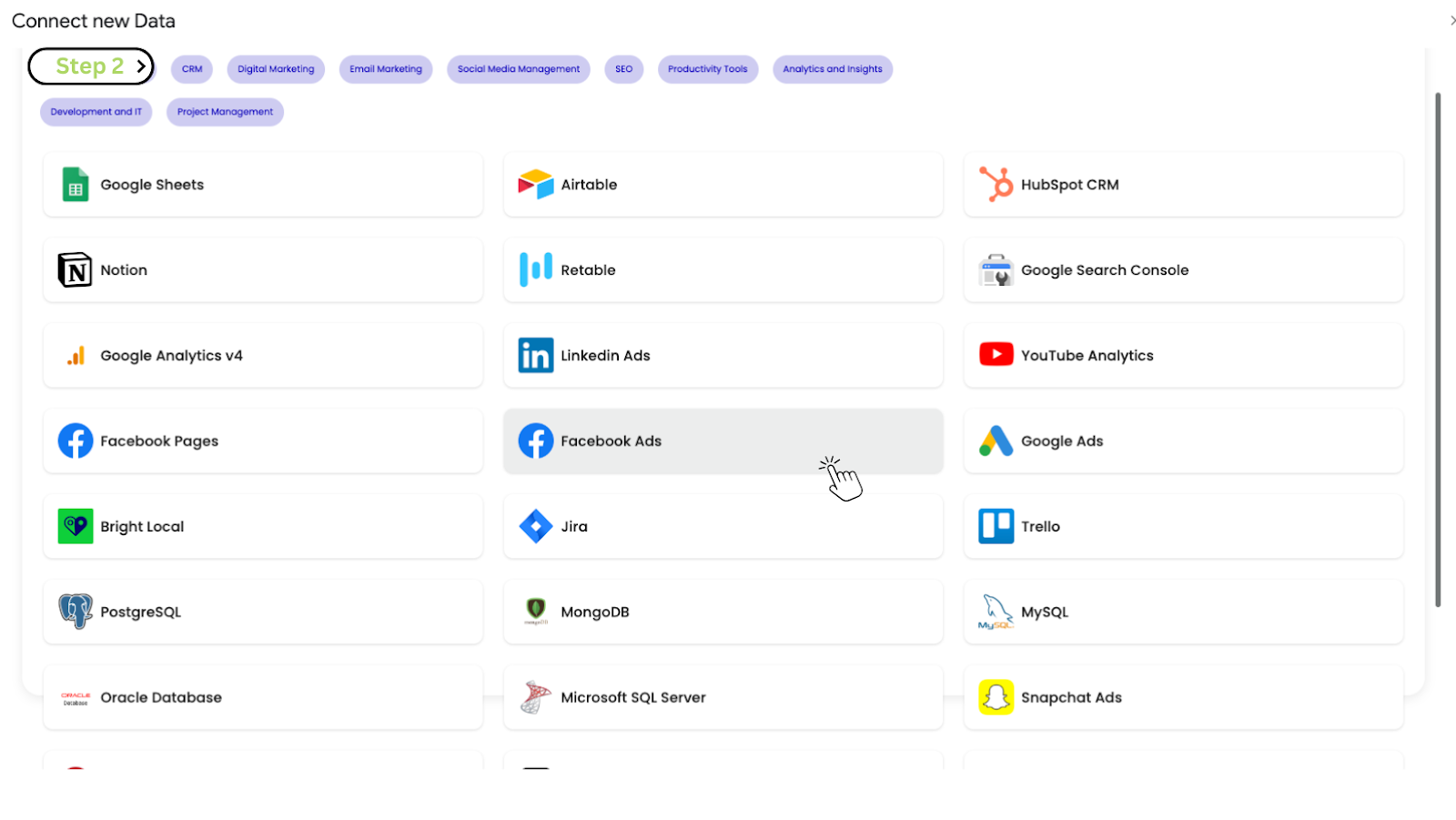The height and width of the screenshot is (820, 1456).
Task: Click the chevron to close Connect new Data
Action: click(x=1451, y=20)
